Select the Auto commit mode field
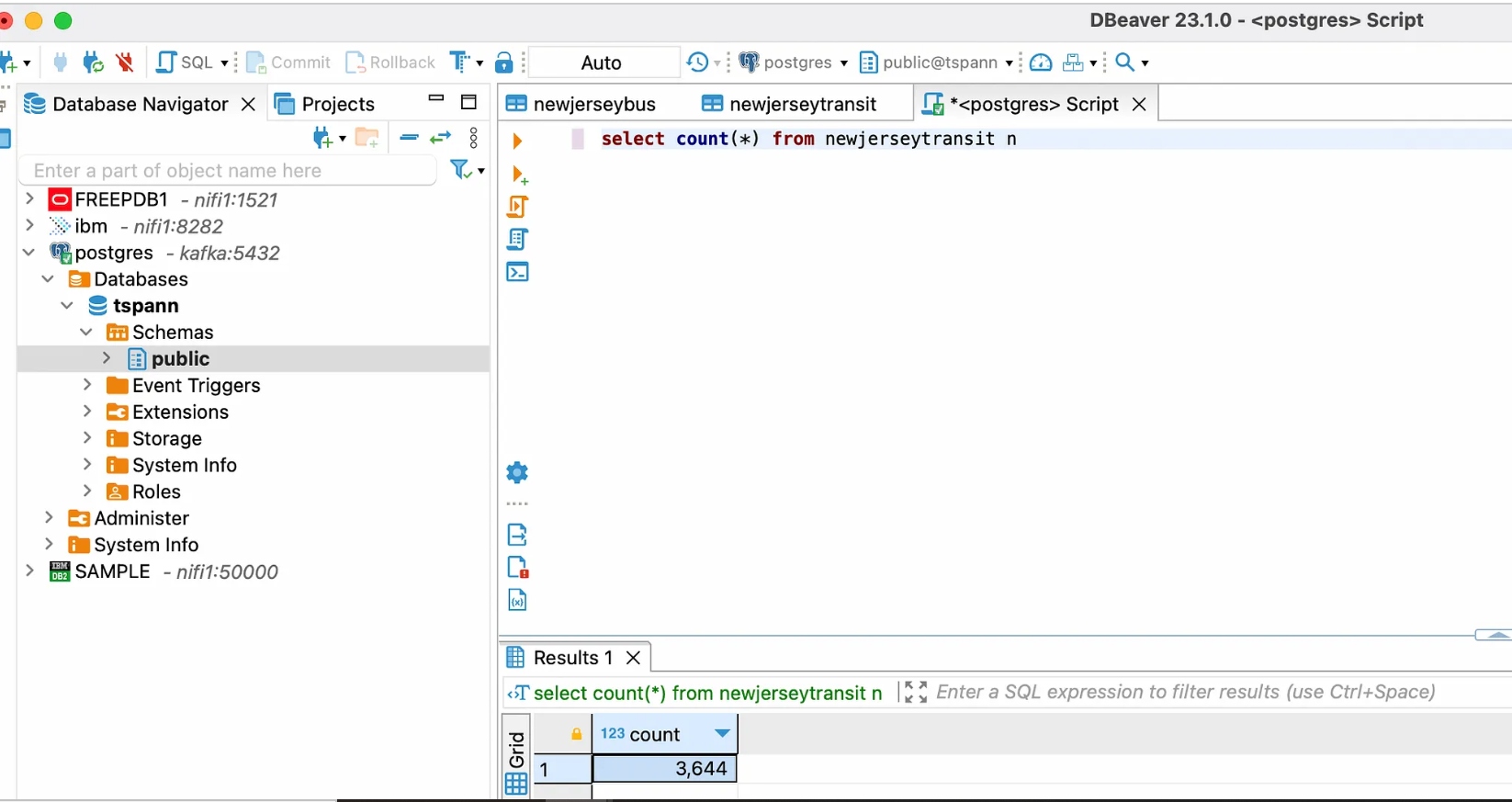 pyautogui.click(x=603, y=62)
